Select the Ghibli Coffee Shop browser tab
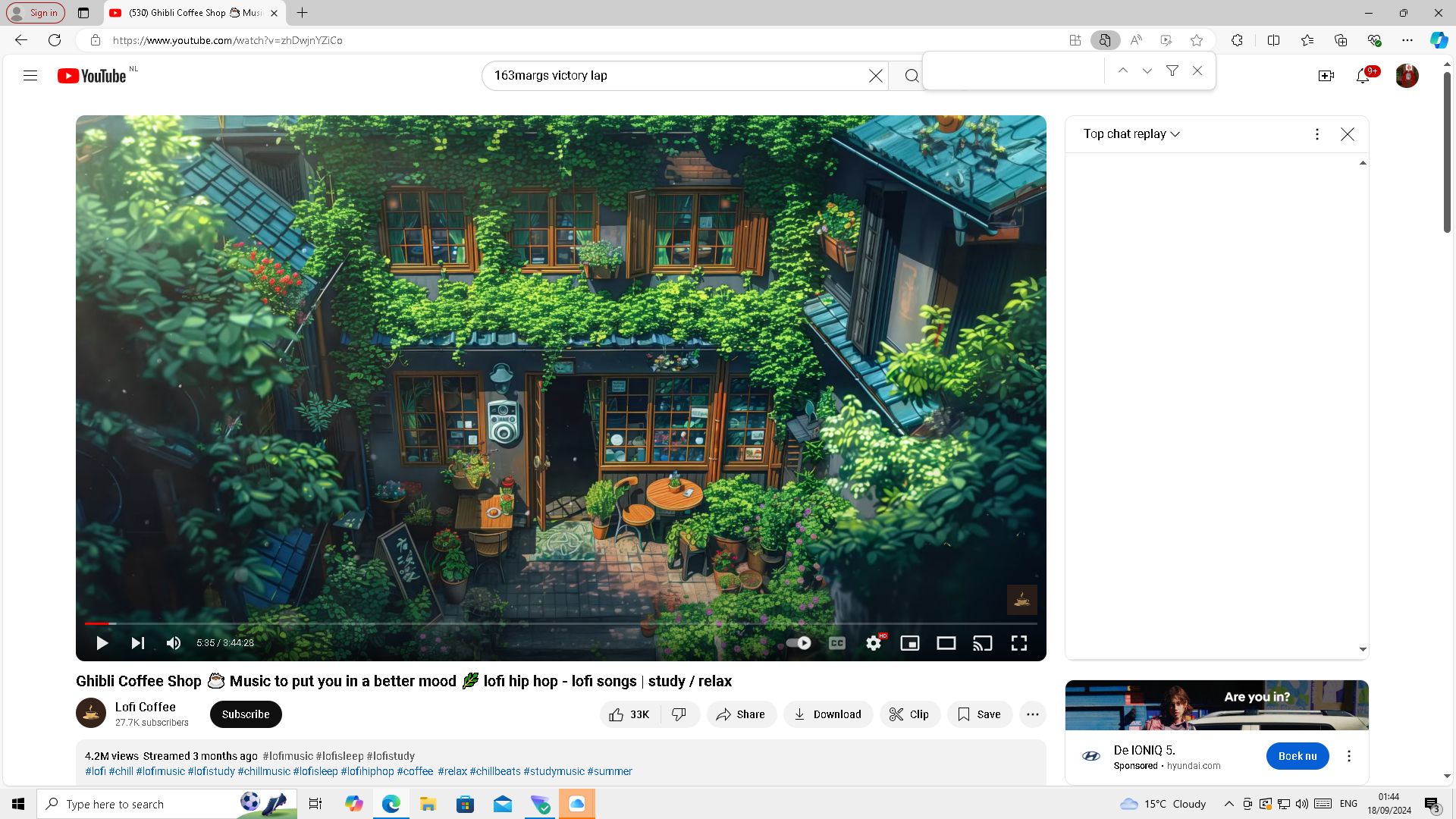 pyautogui.click(x=193, y=13)
